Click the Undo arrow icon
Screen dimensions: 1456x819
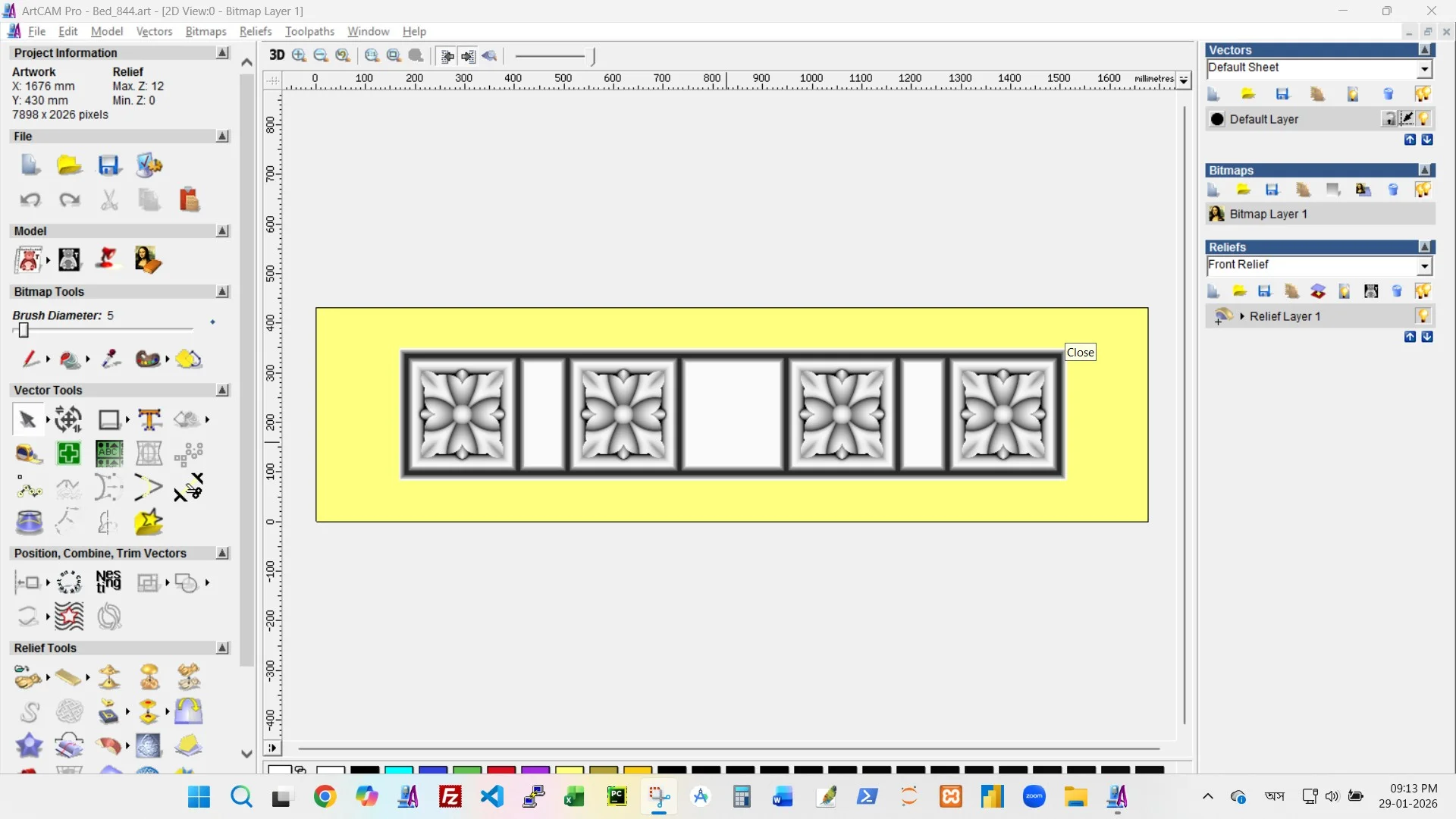(x=30, y=200)
